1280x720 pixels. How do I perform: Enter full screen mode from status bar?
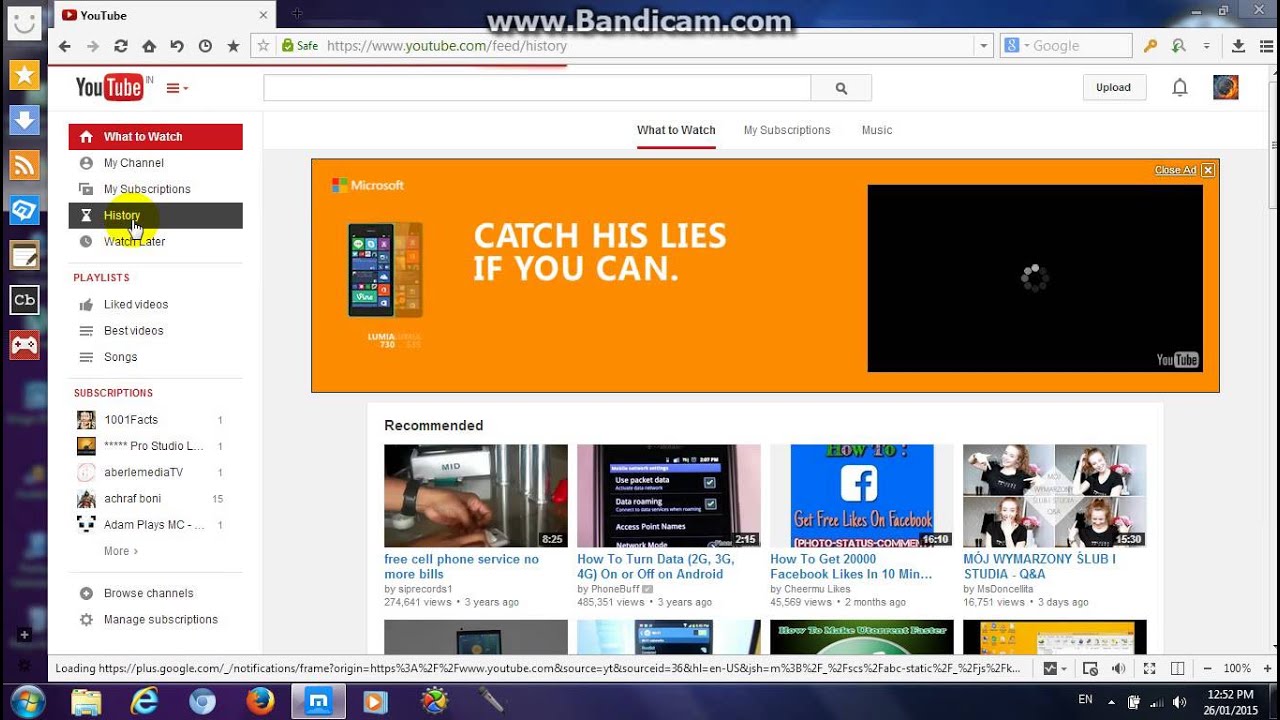(1150, 668)
